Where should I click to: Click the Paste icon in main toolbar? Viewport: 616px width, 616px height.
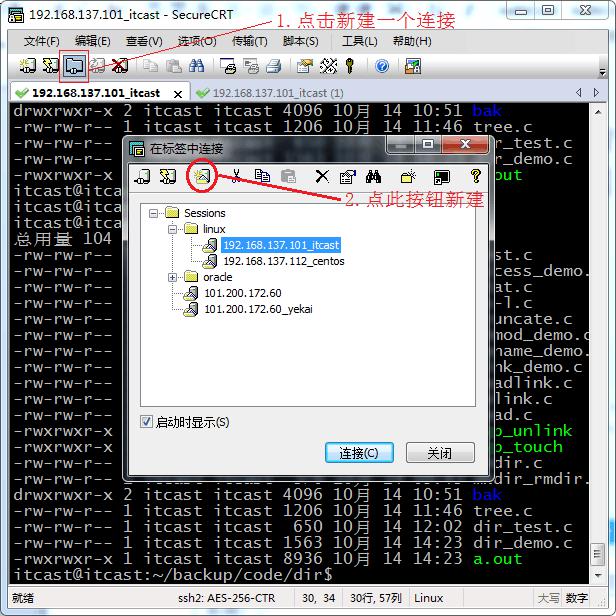[174, 66]
